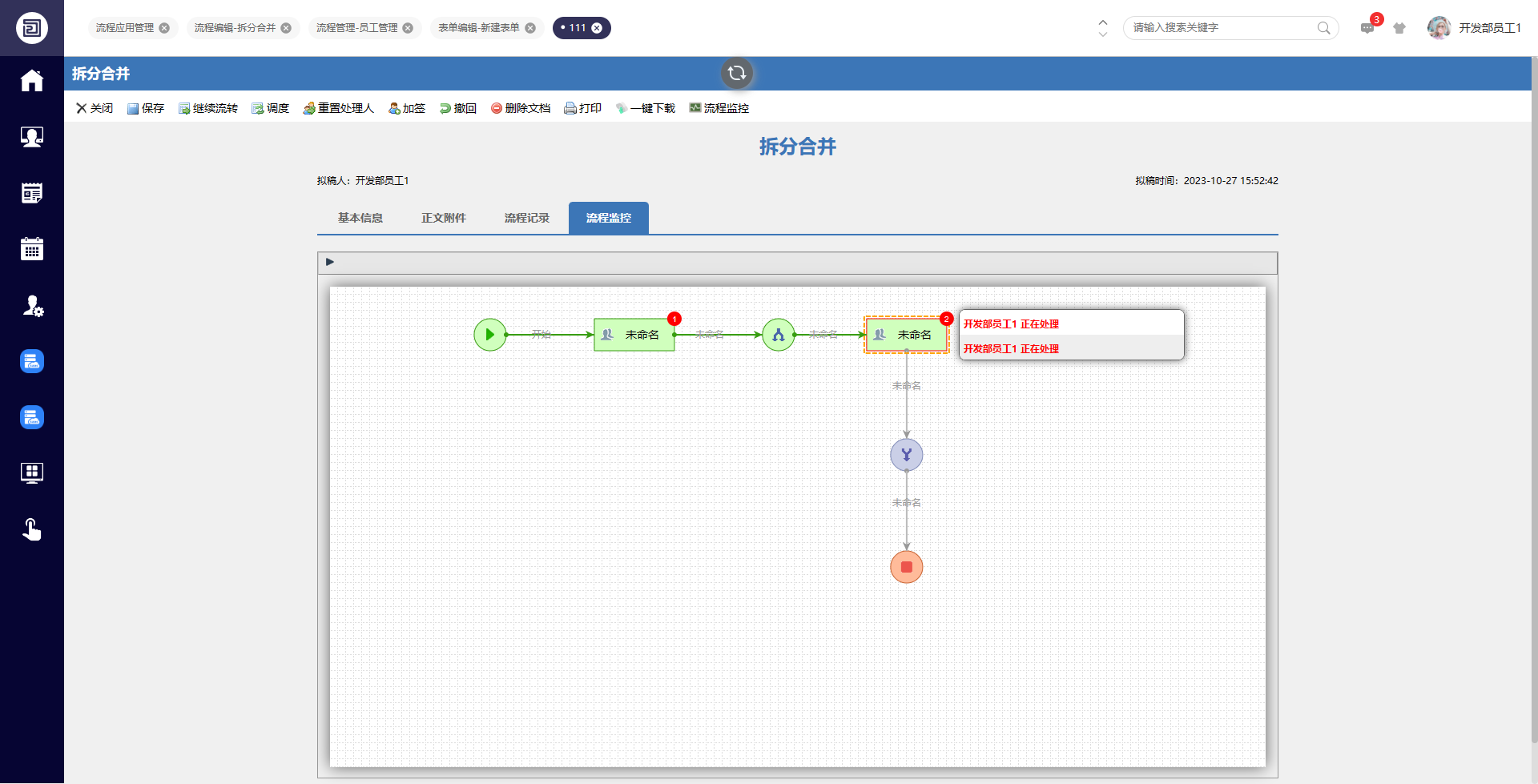Open the 流程记录 tab

click(526, 218)
